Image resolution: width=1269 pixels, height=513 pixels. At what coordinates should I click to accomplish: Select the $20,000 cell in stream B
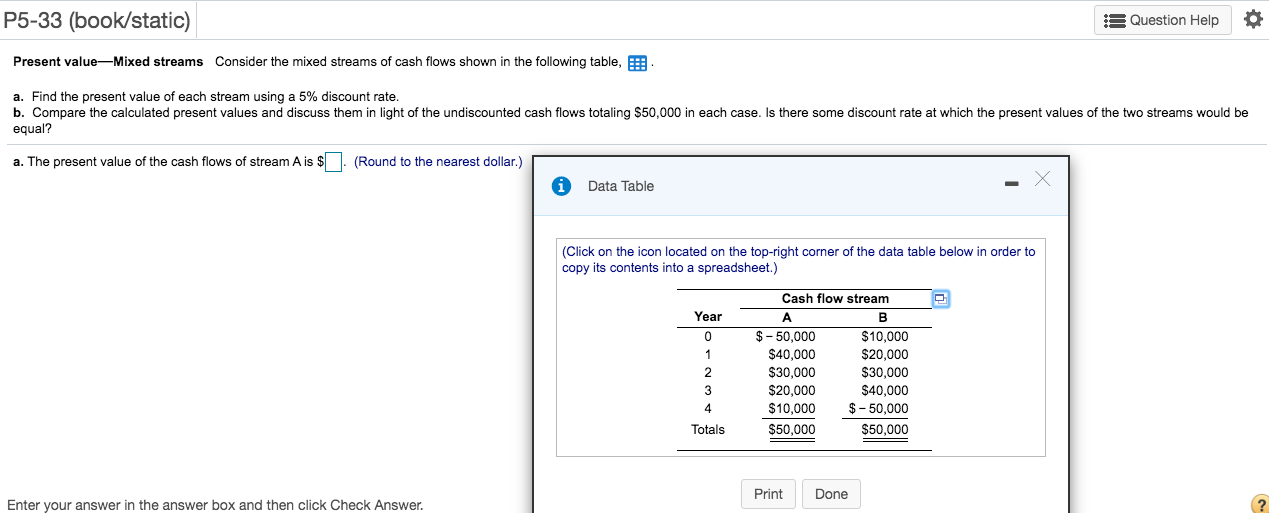(884, 354)
